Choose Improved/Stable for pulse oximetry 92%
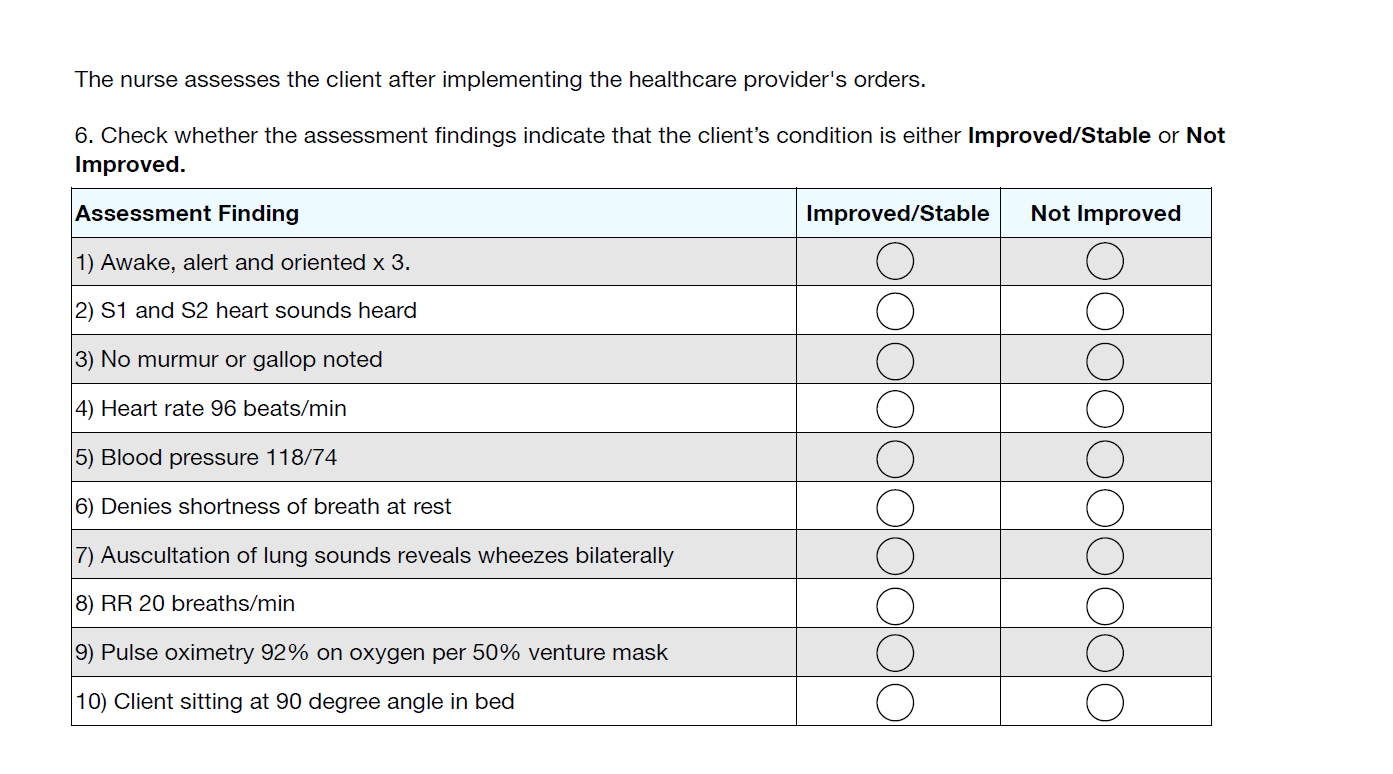Viewport: 1393px width, 774px height. pyautogui.click(x=895, y=653)
